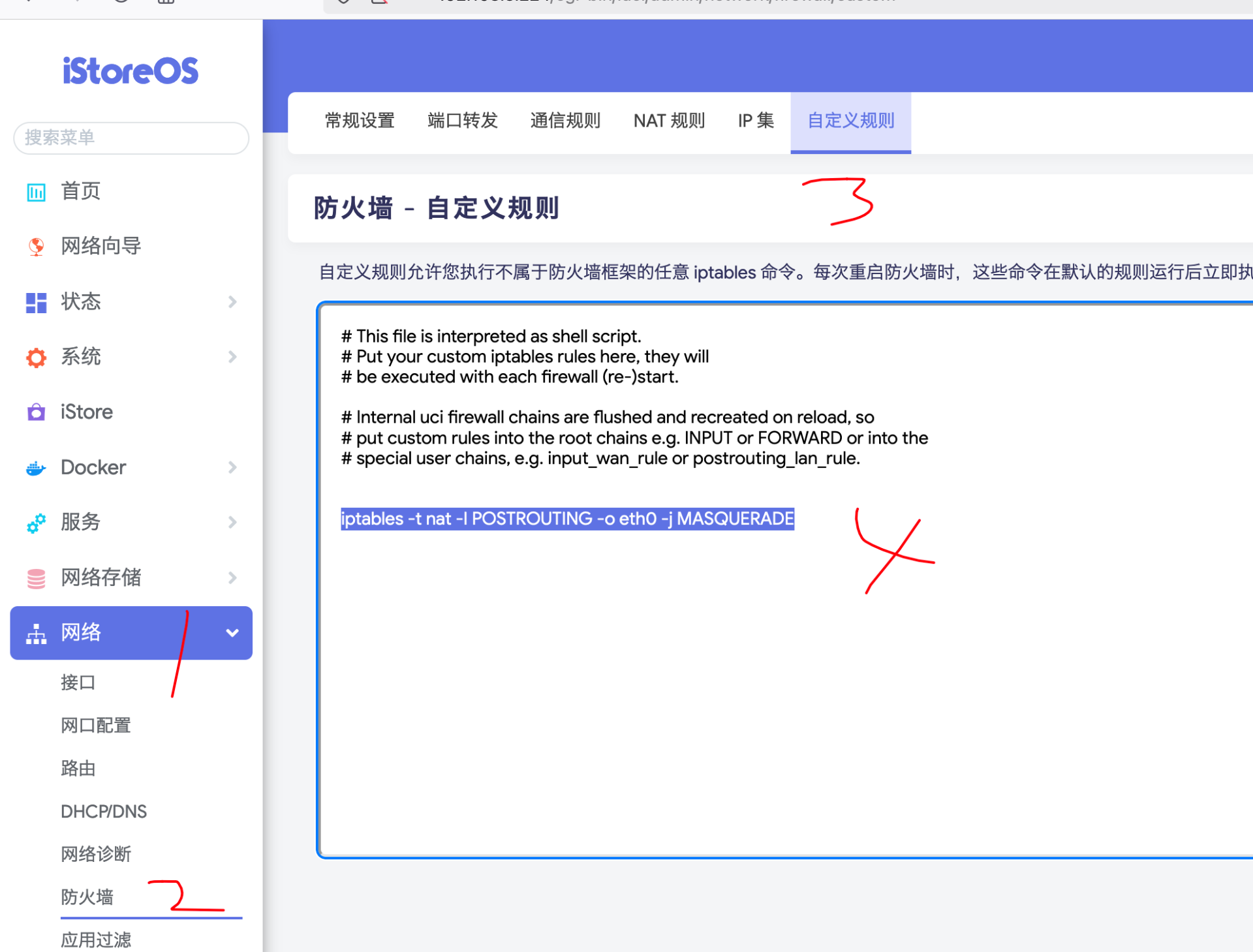Collapse the 网络 menu chevron
The height and width of the screenshot is (952, 1253).
(232, 633)
